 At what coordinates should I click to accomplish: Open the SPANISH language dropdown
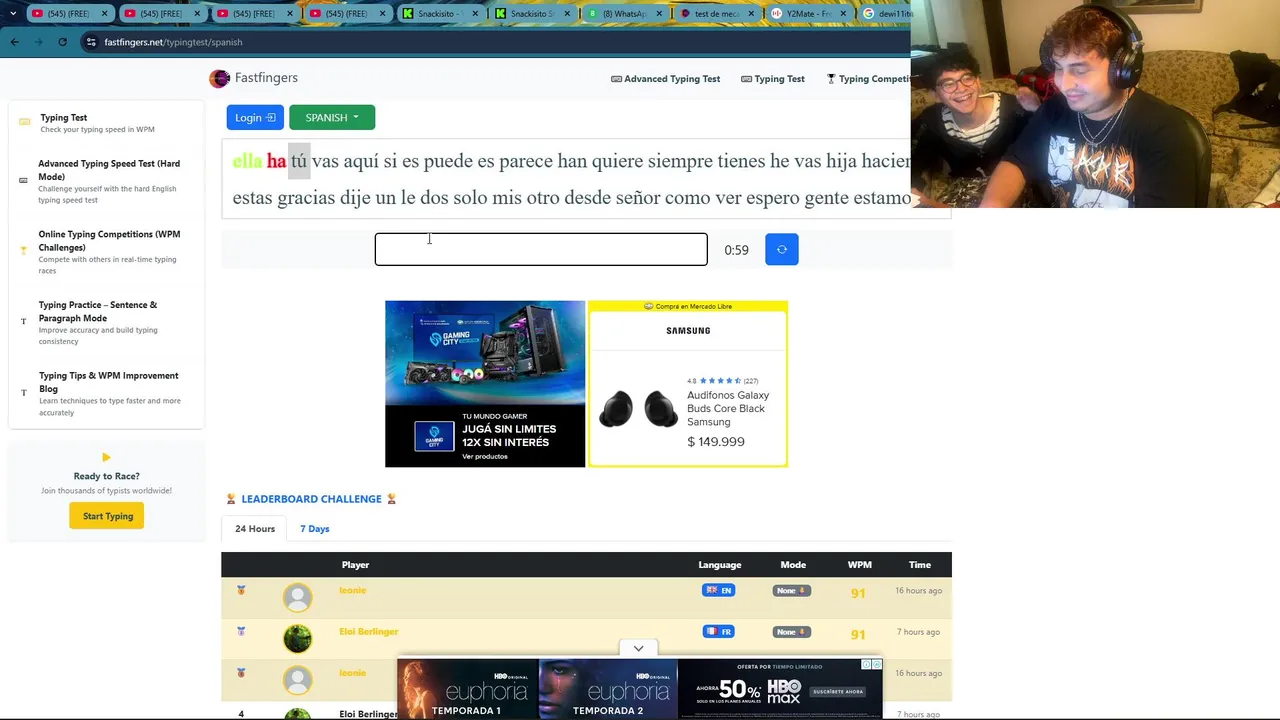[x=332, y=118]
